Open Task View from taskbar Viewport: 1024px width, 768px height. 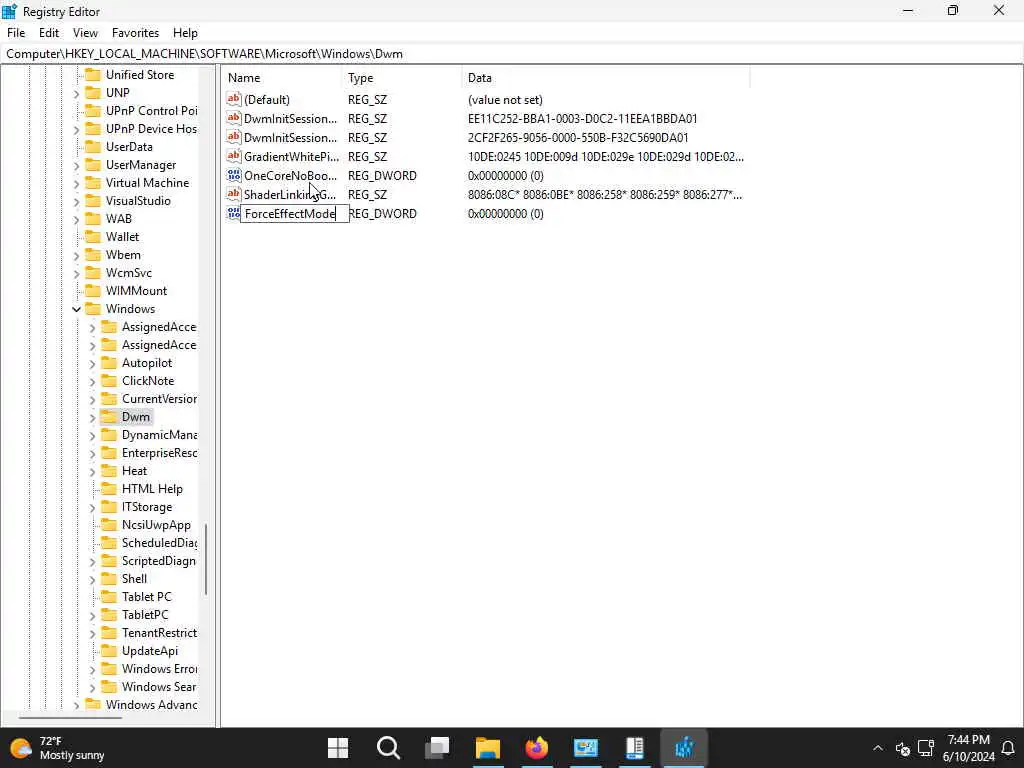[x=438, y=748]
